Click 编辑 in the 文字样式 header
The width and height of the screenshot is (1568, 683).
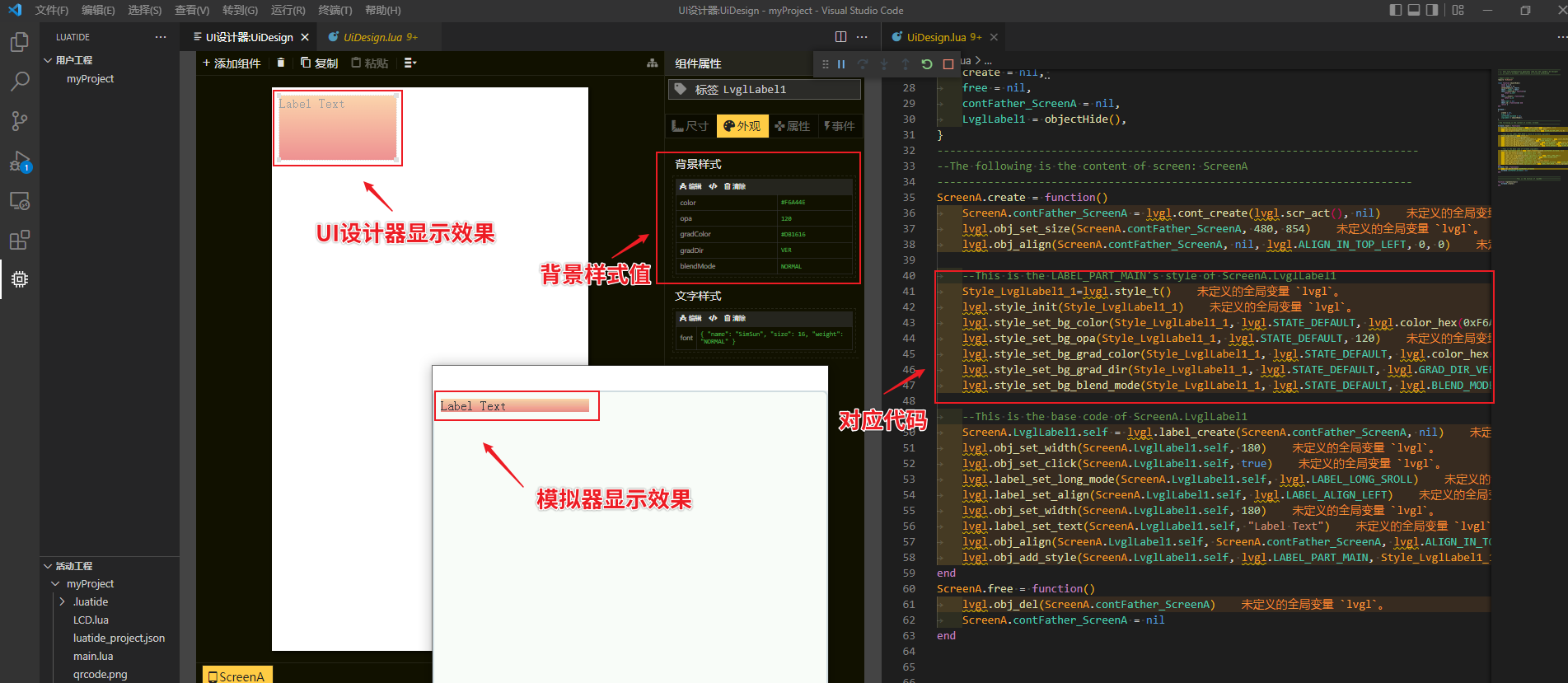(x=690, y=318)
